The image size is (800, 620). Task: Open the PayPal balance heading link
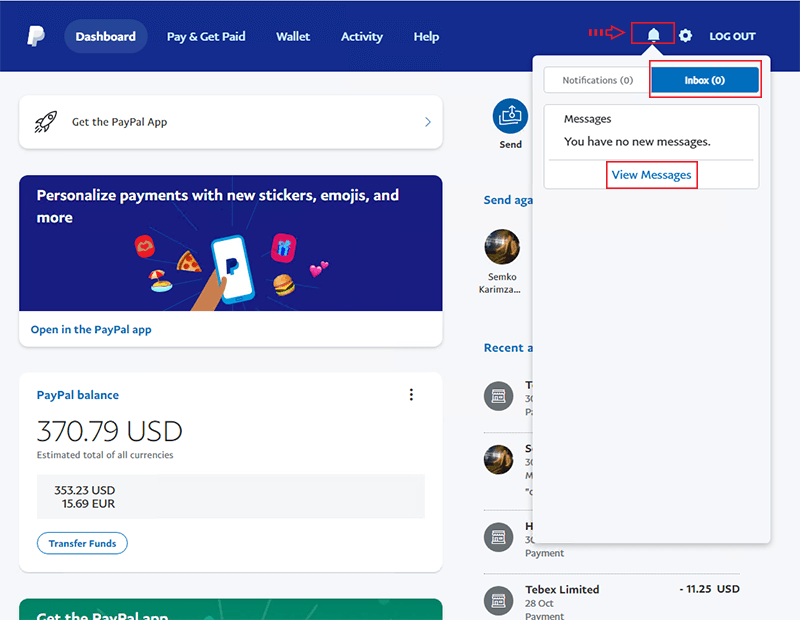pyautogui.click(x=78, y=395)
